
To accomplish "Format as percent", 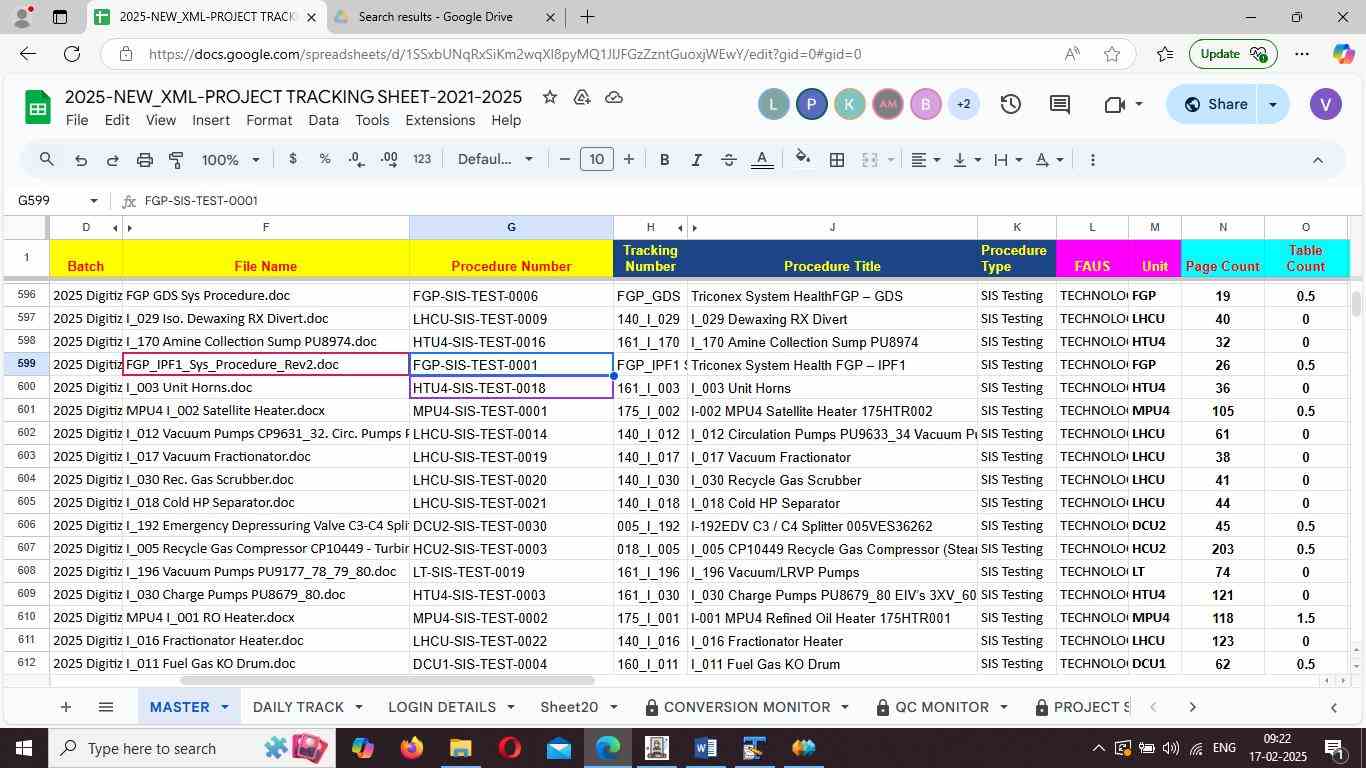I will coord(324,159).
